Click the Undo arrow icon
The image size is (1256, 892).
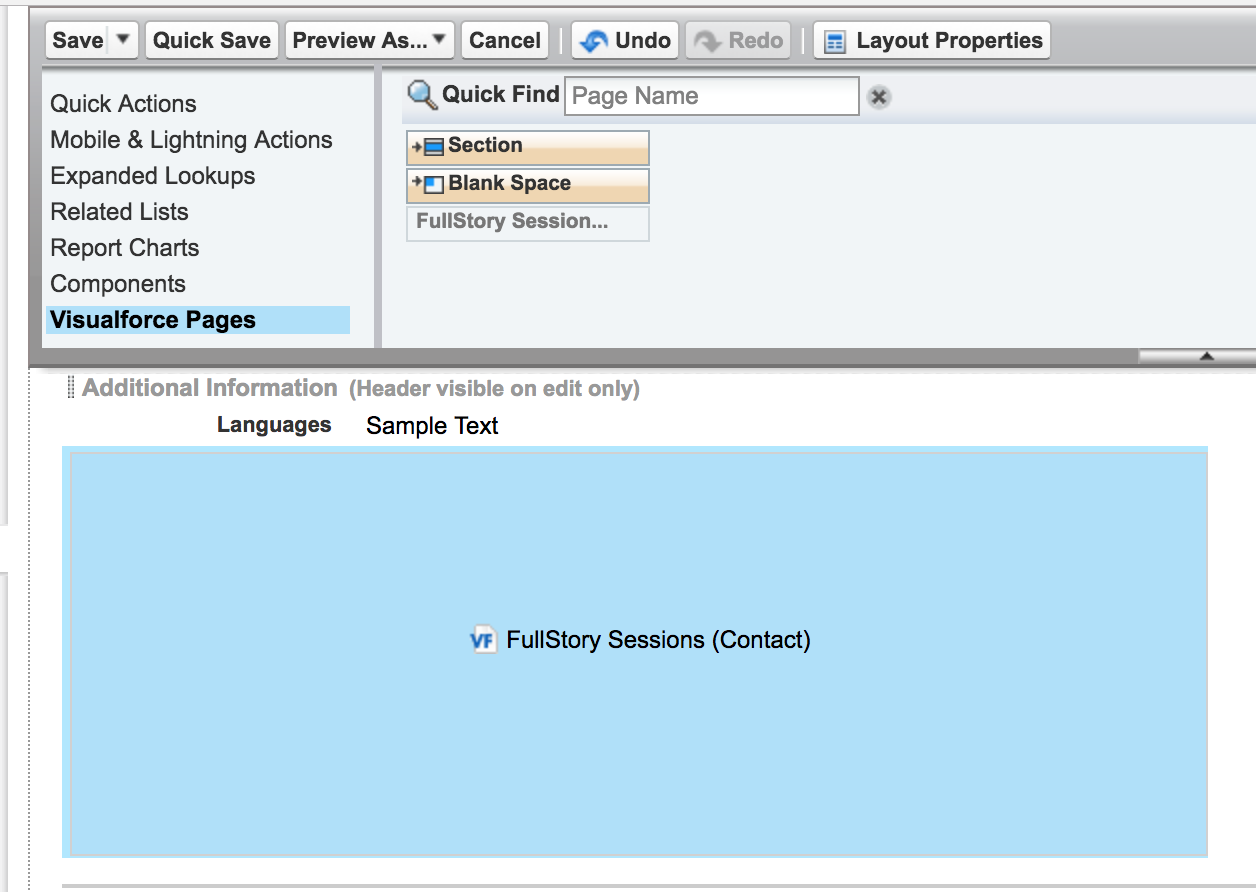click(x=594, y=42)
